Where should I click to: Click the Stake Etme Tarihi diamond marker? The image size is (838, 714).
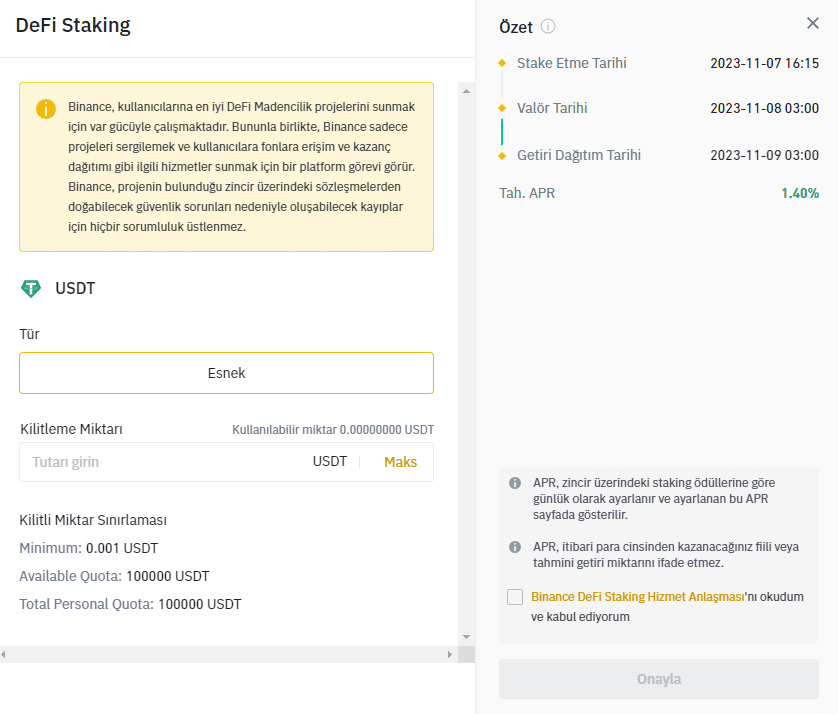(502, 63)
